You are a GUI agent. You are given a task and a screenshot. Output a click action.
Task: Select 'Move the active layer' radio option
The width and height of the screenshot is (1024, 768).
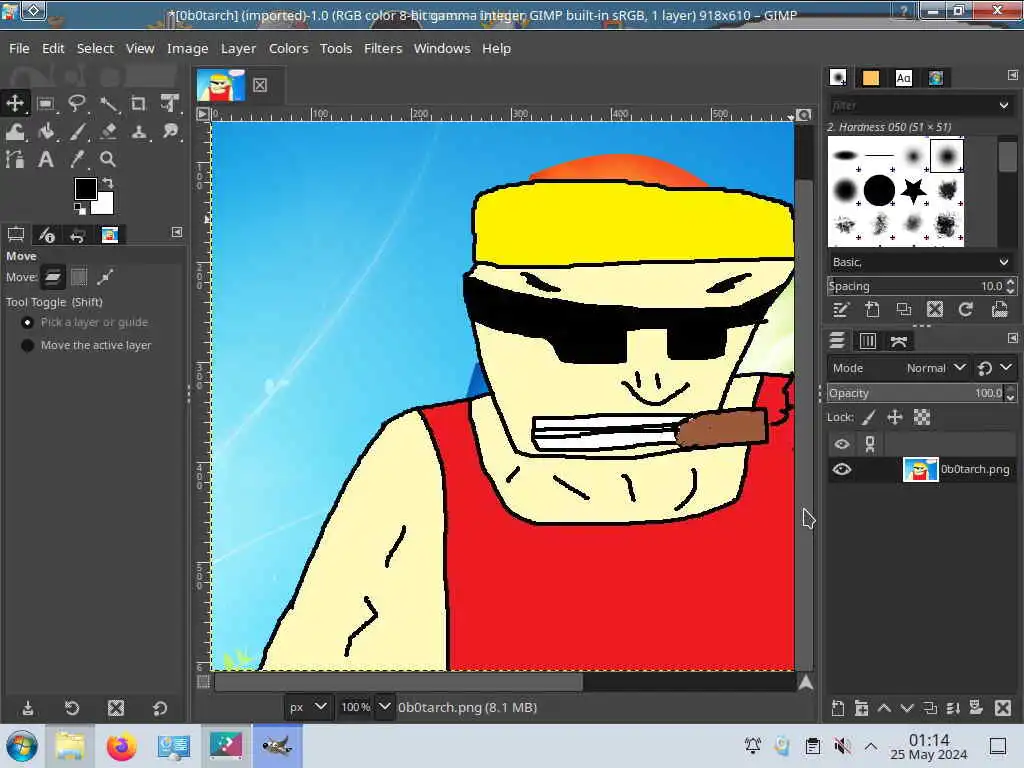pos(28,345)
